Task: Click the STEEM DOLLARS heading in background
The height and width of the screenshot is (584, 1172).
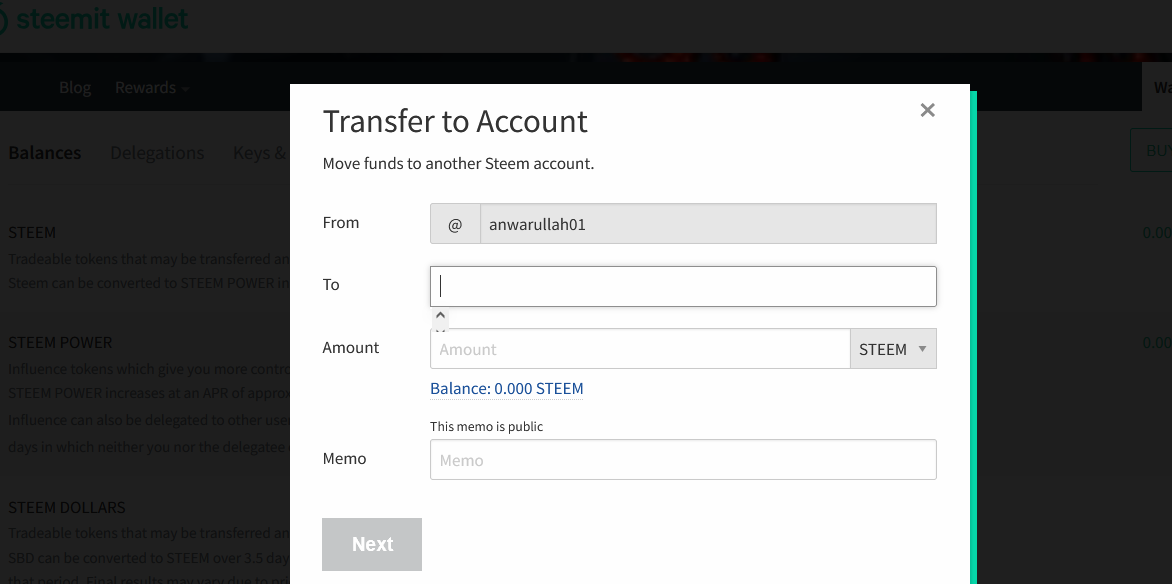Action: pyautogui.click(x=67, y=507)
